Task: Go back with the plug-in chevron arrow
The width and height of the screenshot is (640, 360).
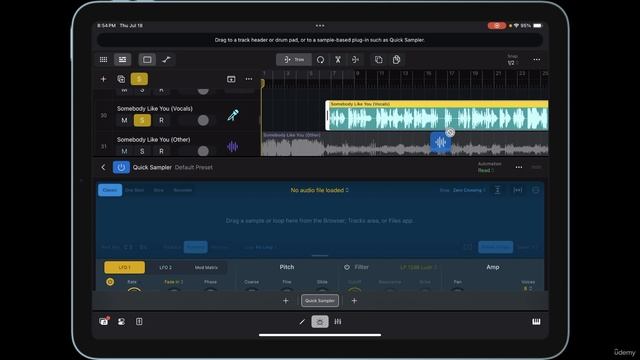Action: pos(103,167)
